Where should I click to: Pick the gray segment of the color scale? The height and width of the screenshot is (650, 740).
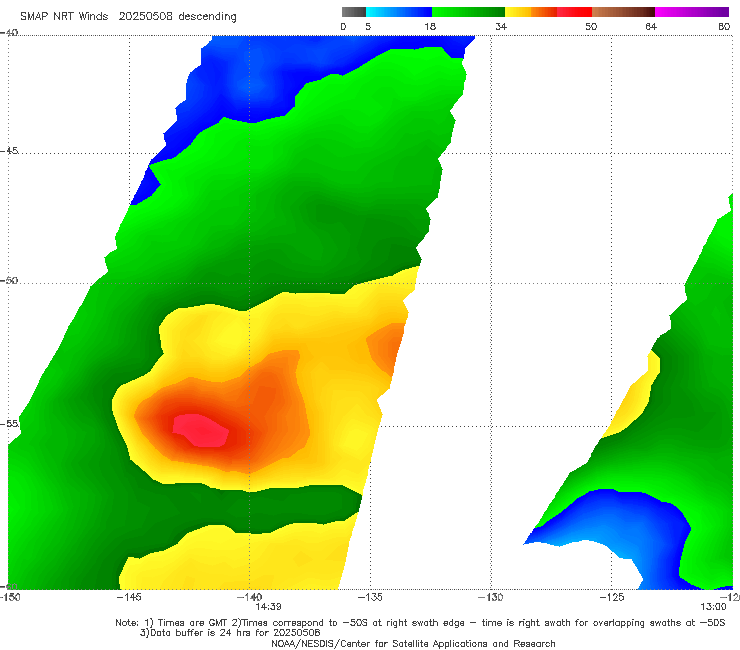353,12
